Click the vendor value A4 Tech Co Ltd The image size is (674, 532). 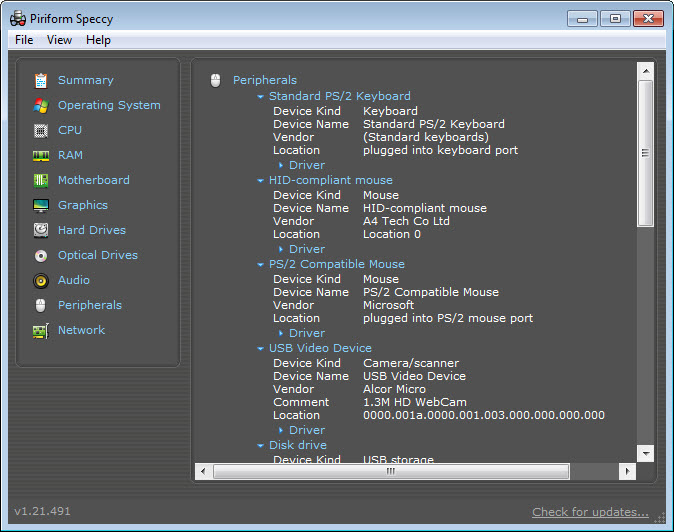(406, 221)
